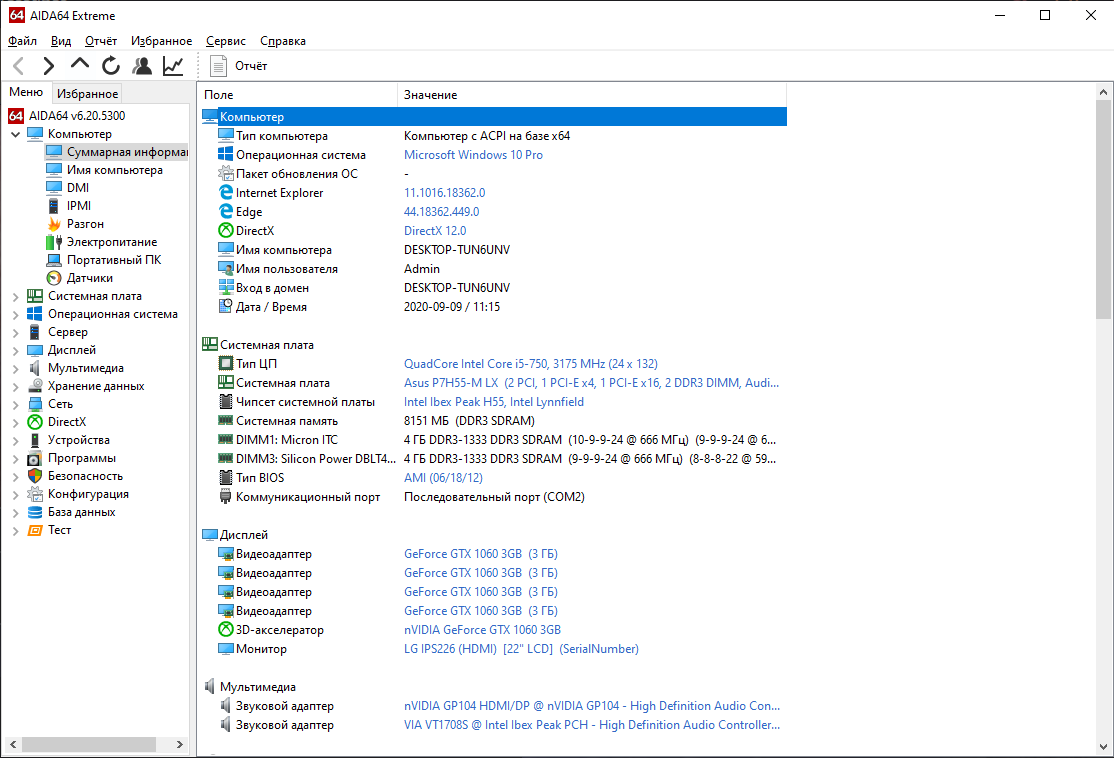This screenshot has width=1114, height=758.
Task: Click the Значение column header
Action: pyautogui.click(x=592, y=94)
